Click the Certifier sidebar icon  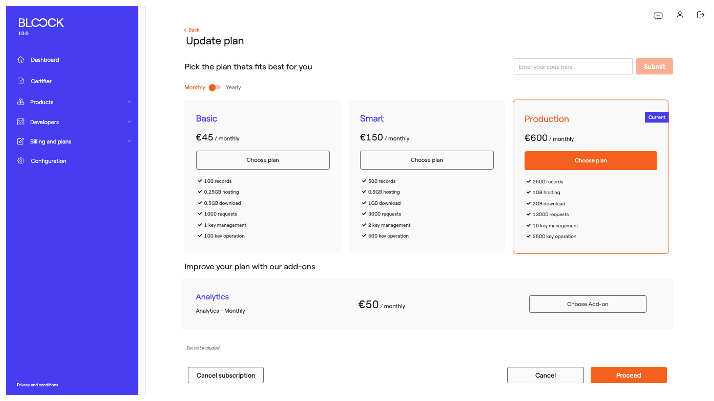pyautogui.click(x=21, y=81)
